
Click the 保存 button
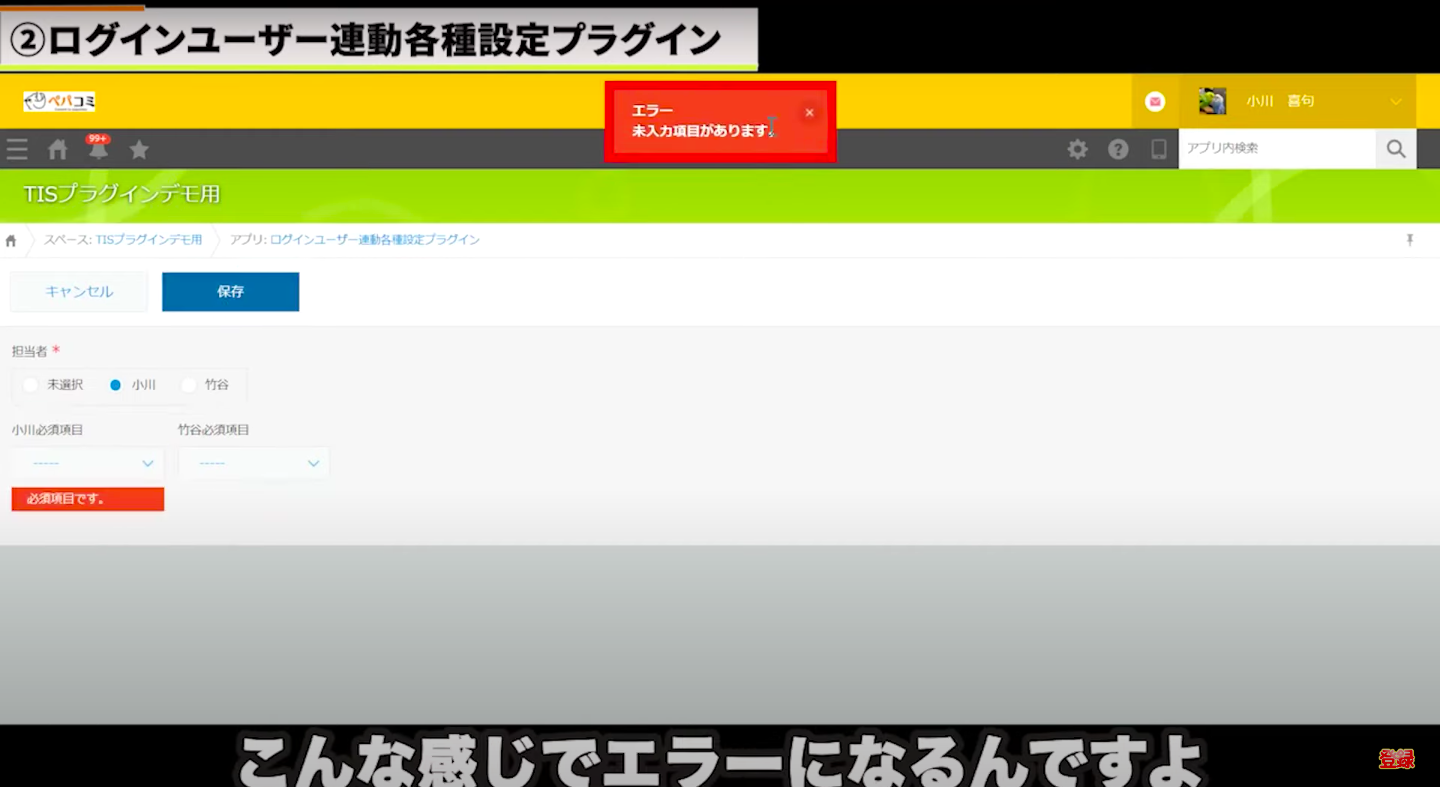pyautogui.click(x=230, y=292)
